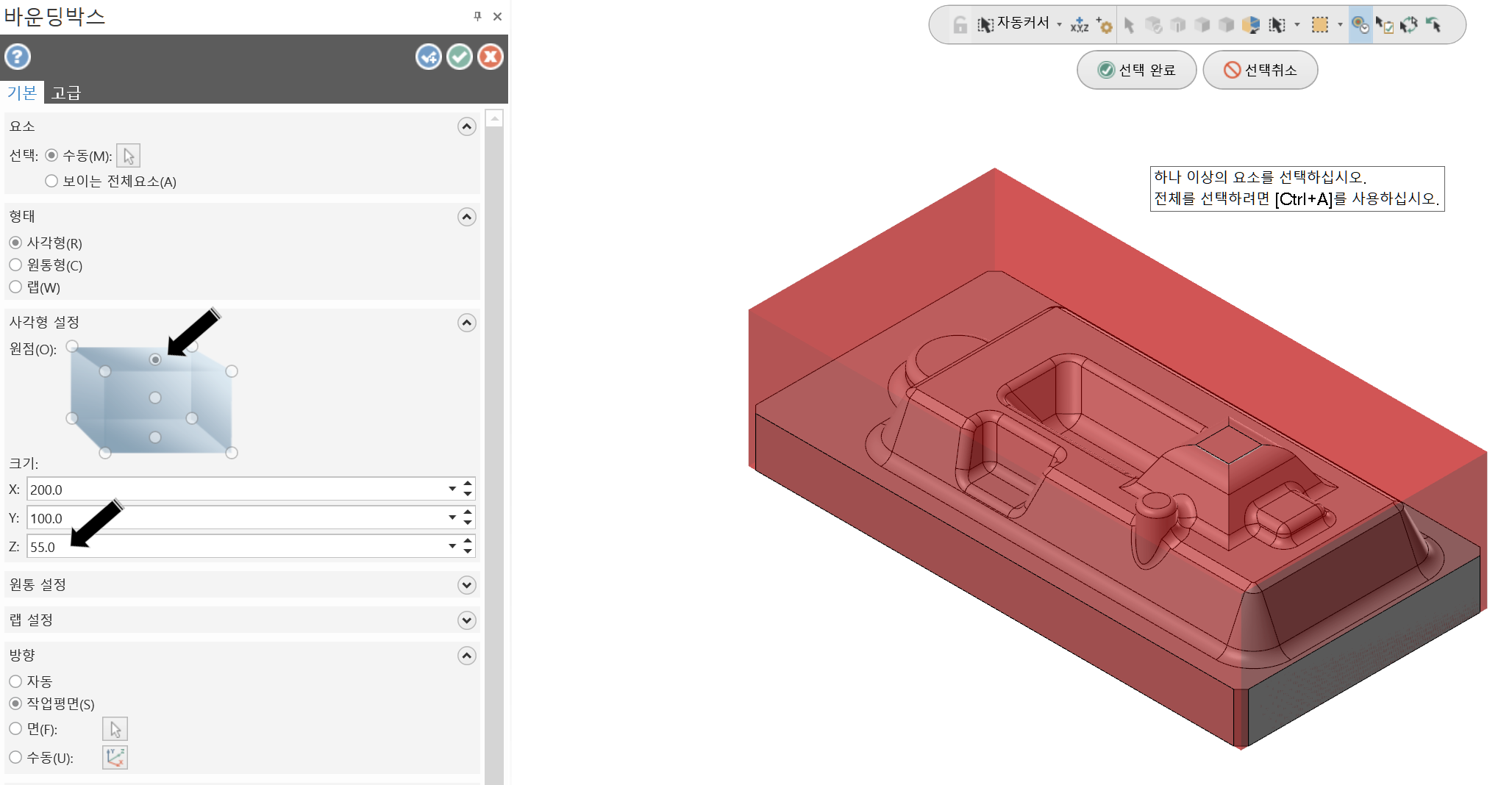
Task: Click the undo selection arrow-cursor icon
Action: pyautogui.click(x=1433, y=25)
